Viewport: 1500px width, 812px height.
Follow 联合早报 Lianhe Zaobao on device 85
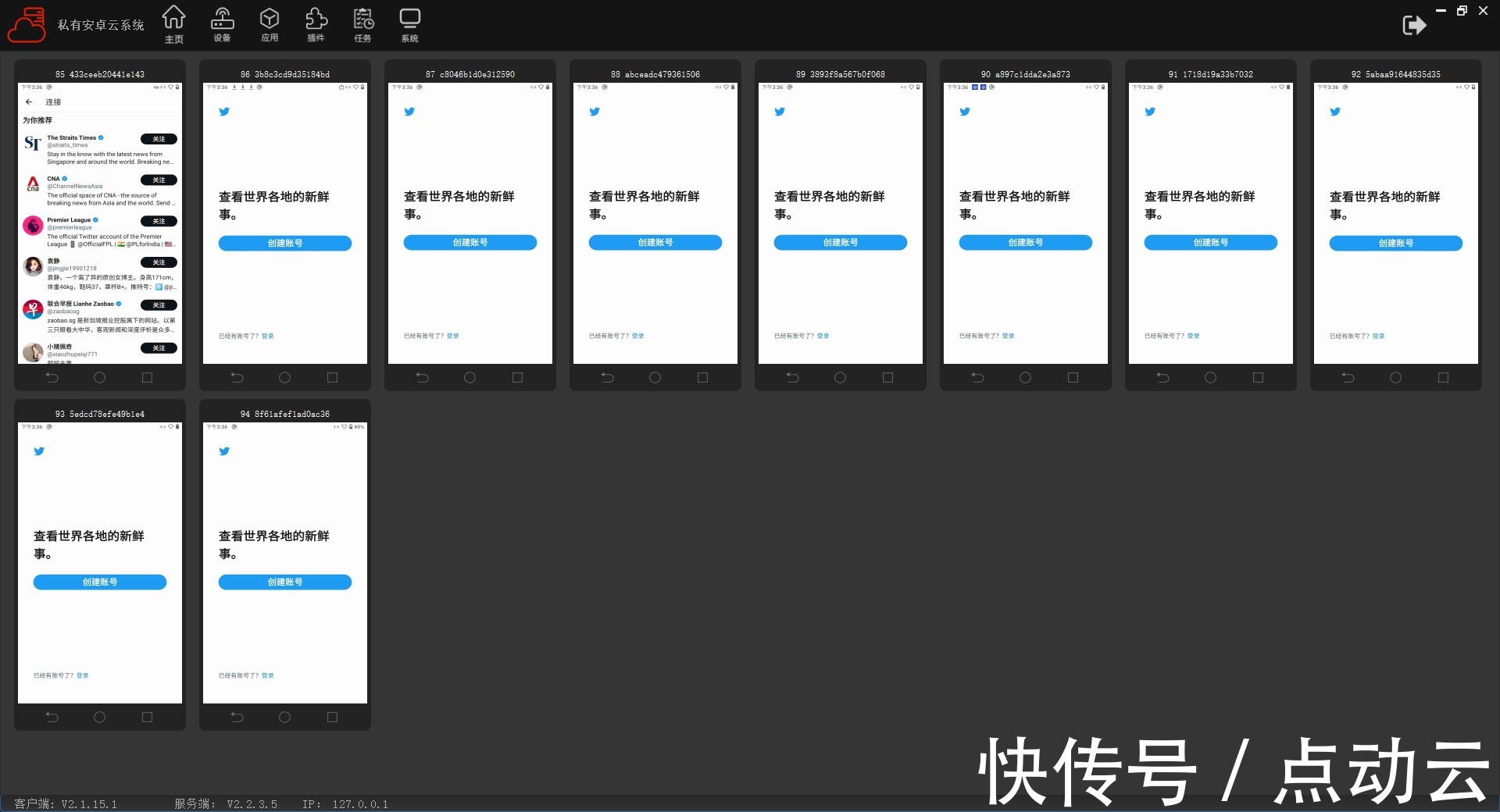[159, 305]
